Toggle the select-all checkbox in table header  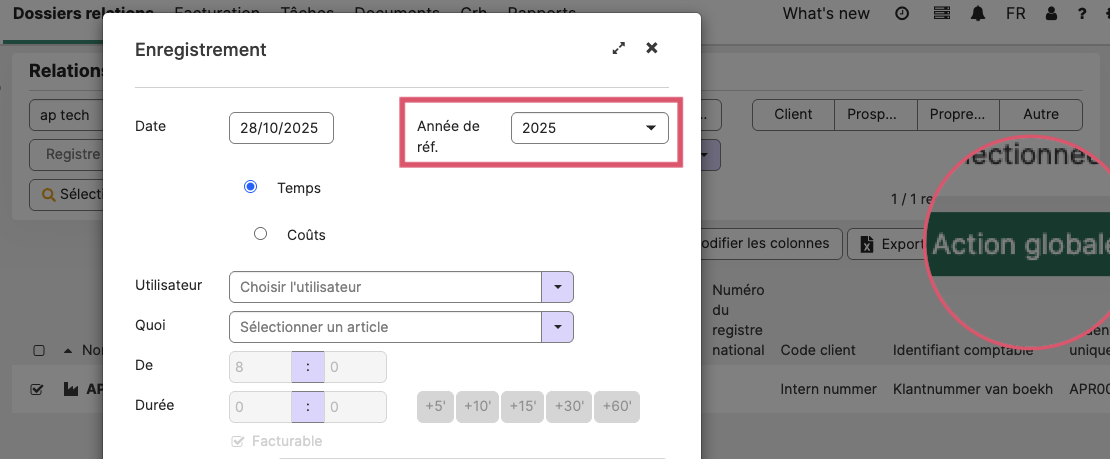[39, 350]
